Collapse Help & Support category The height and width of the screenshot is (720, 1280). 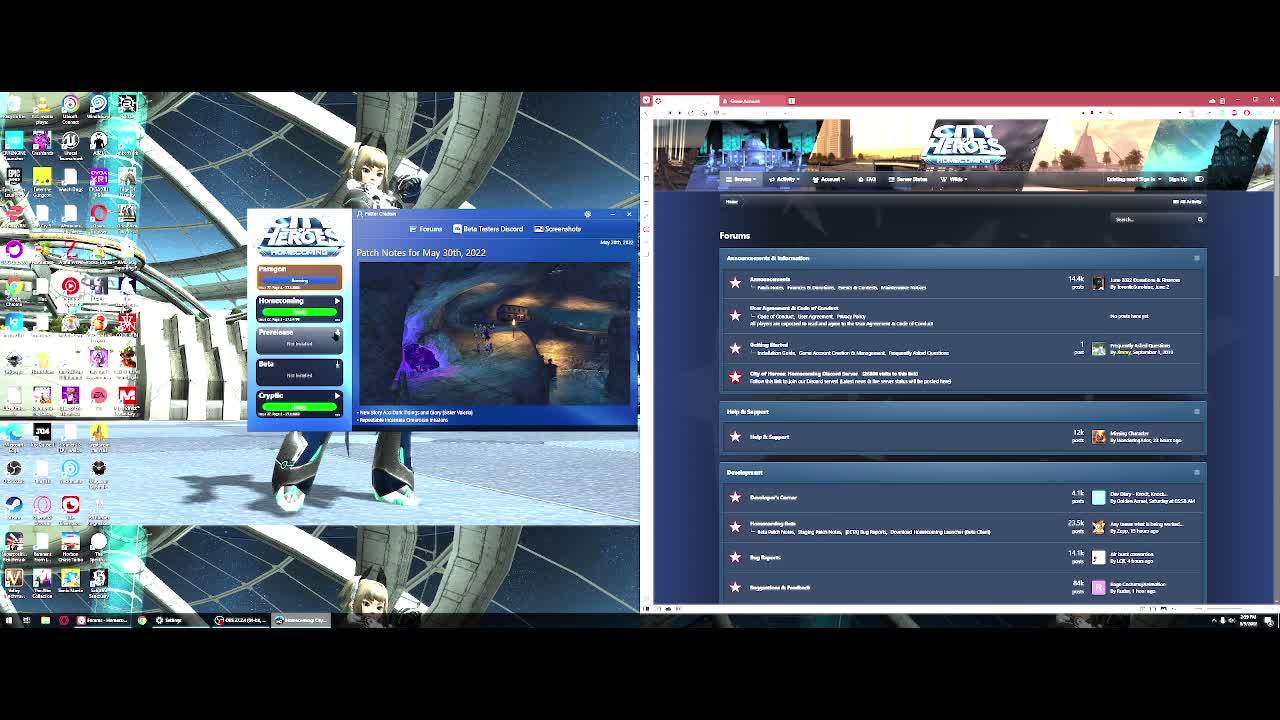[1196, 411]
